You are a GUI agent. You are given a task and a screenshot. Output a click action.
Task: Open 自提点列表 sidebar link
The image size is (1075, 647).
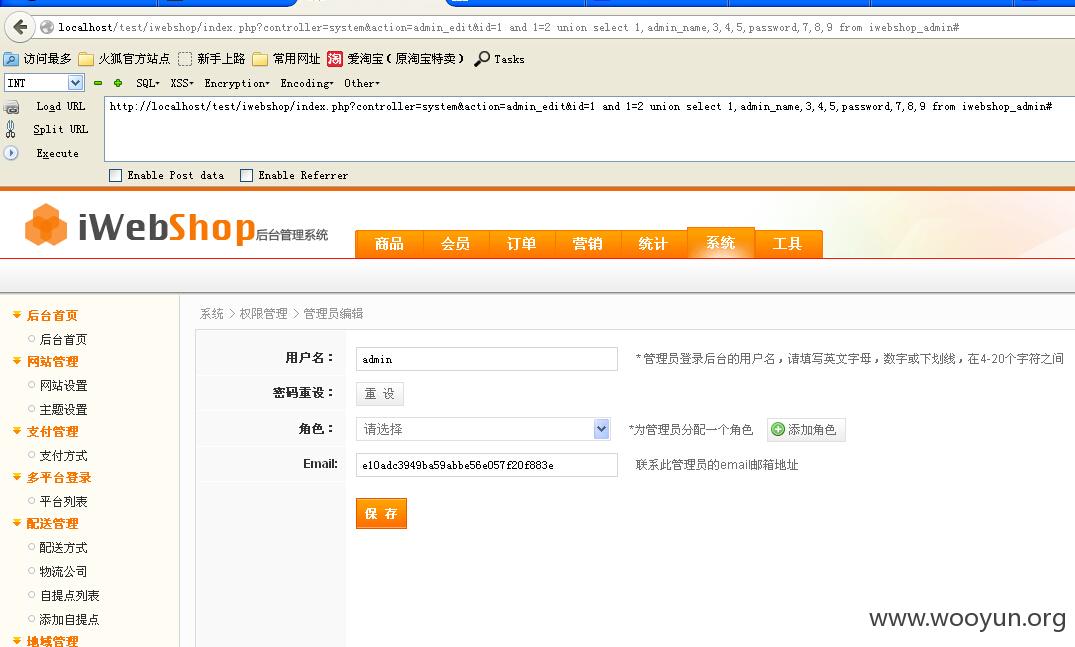(69, 596)
